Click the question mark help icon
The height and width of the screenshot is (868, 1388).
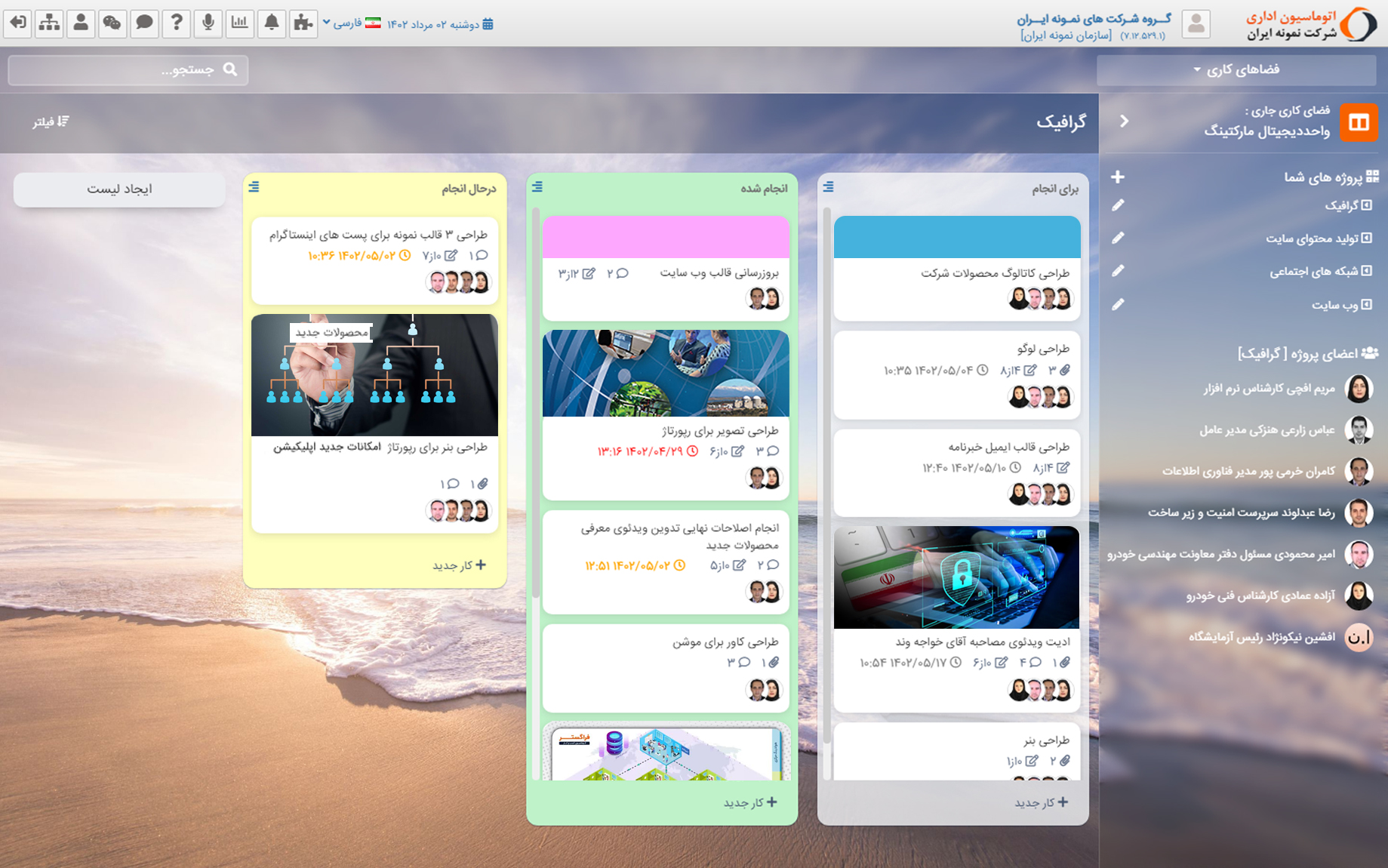point(176,23)
